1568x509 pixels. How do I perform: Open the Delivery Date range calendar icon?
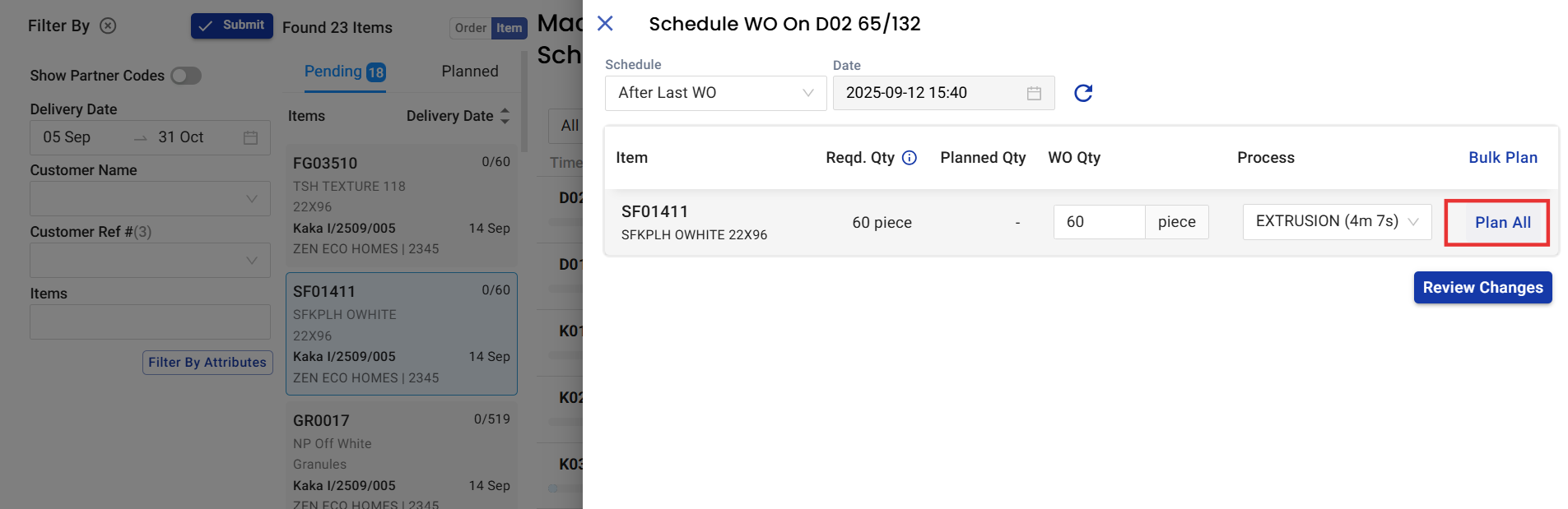[x=250, y=138]
